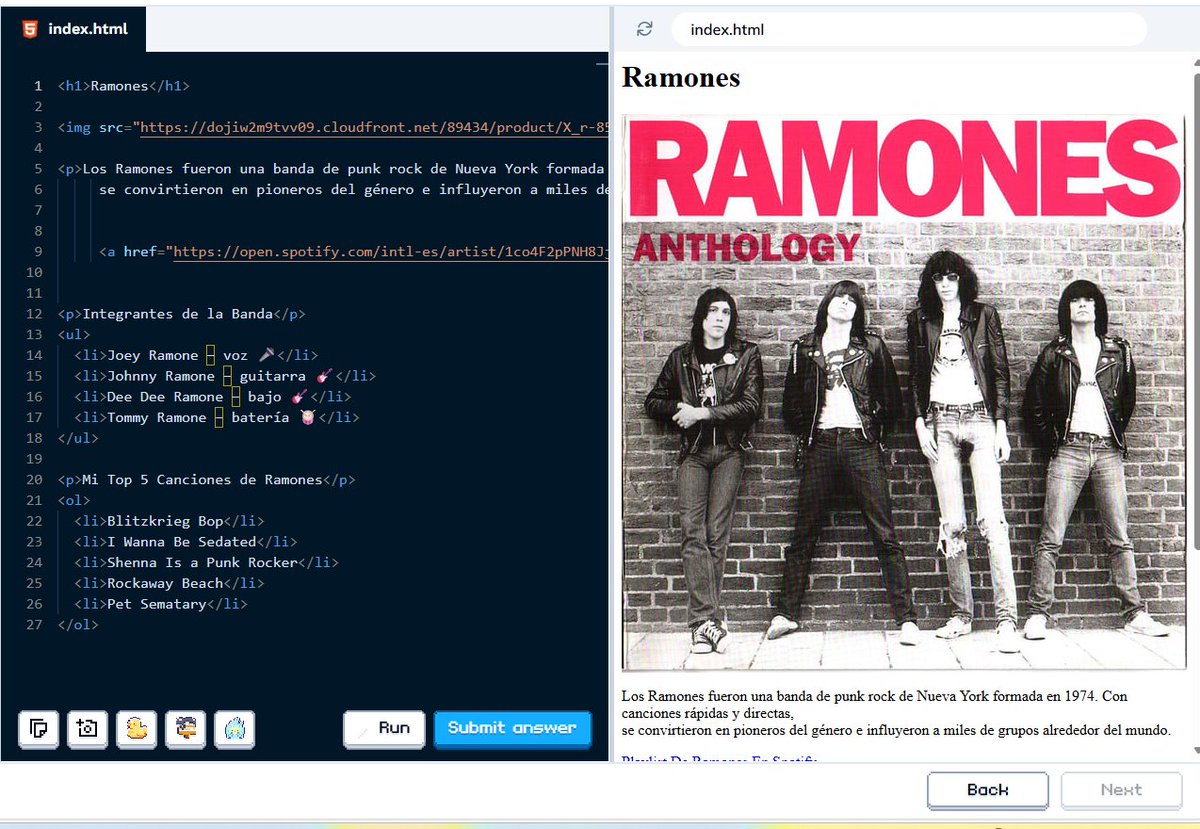The width and height of the screenshot is (1200, 829).
Task: Click the character with scarf icon button
Action: tap(185, 729)
